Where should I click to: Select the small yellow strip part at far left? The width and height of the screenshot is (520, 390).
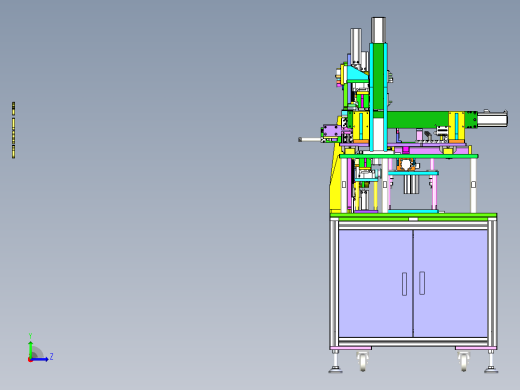[x=13, y=130]
